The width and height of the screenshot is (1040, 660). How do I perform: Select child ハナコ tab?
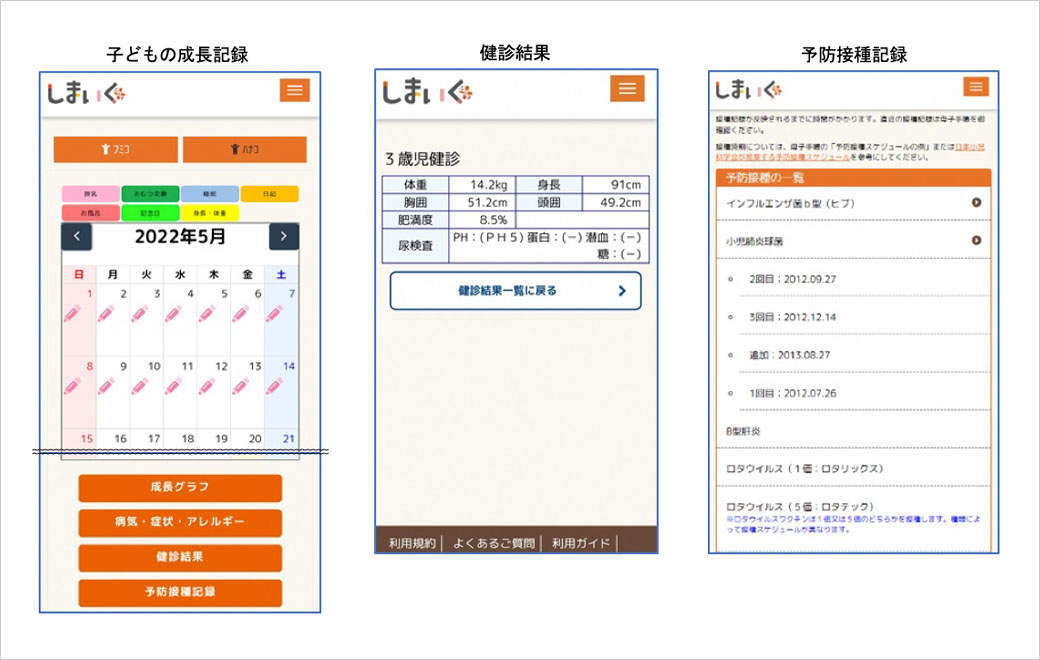245,149
